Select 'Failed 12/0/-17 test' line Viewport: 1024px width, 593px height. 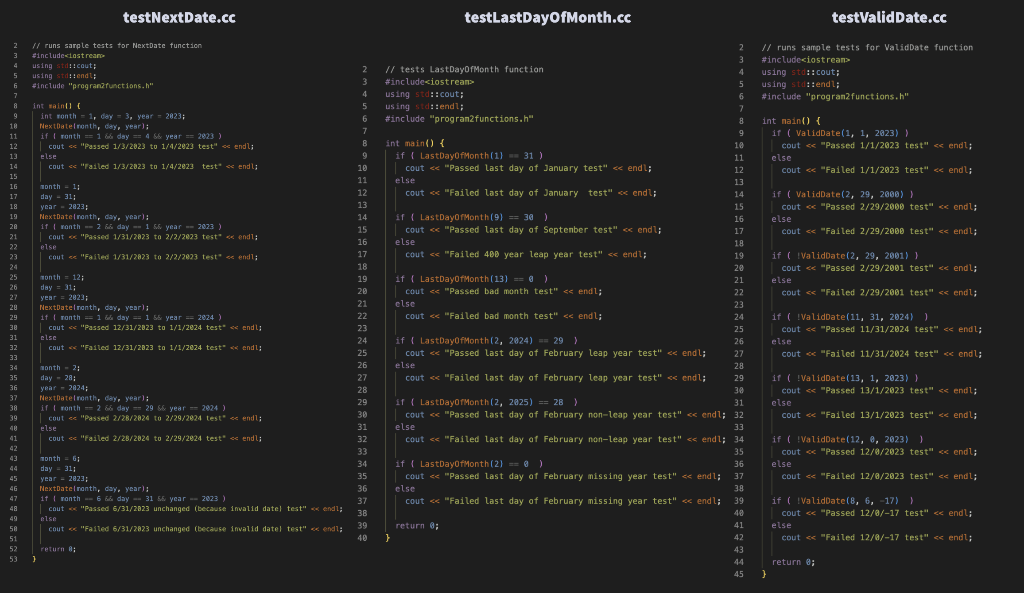click(876, 538)
